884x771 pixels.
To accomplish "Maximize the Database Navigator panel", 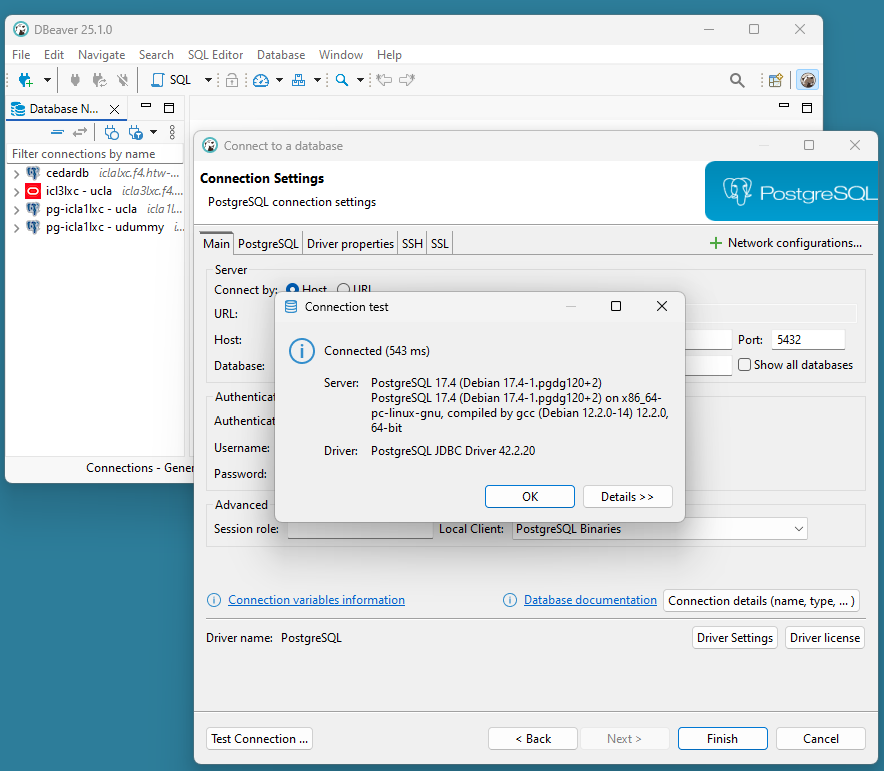I will click(169, 108).
